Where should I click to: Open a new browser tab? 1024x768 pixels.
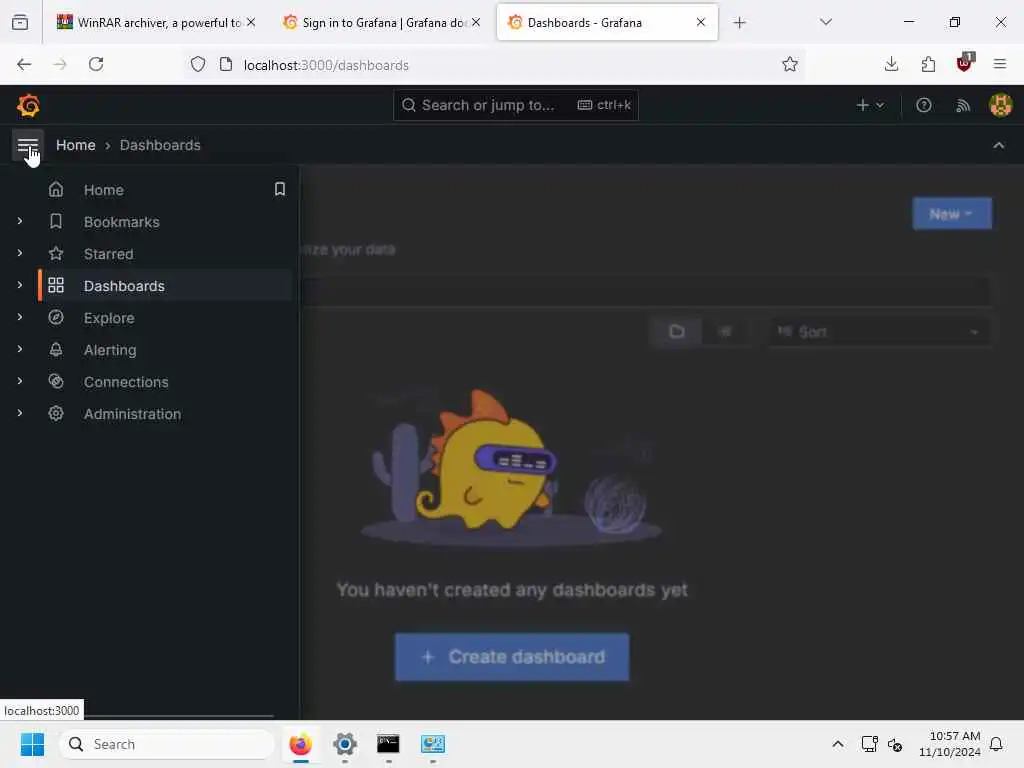[x=739, y=23]
